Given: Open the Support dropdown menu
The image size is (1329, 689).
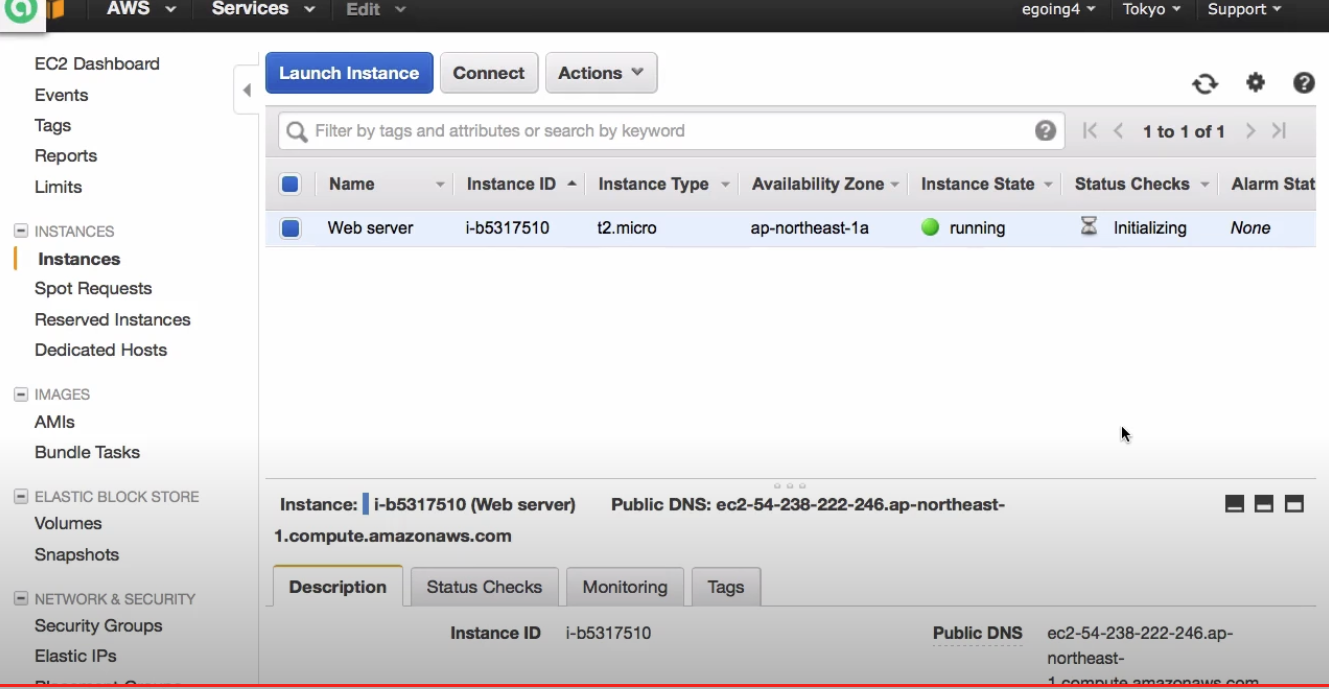Looking at the screenshot, I should pyautogui.click(x=1244, y=9).
